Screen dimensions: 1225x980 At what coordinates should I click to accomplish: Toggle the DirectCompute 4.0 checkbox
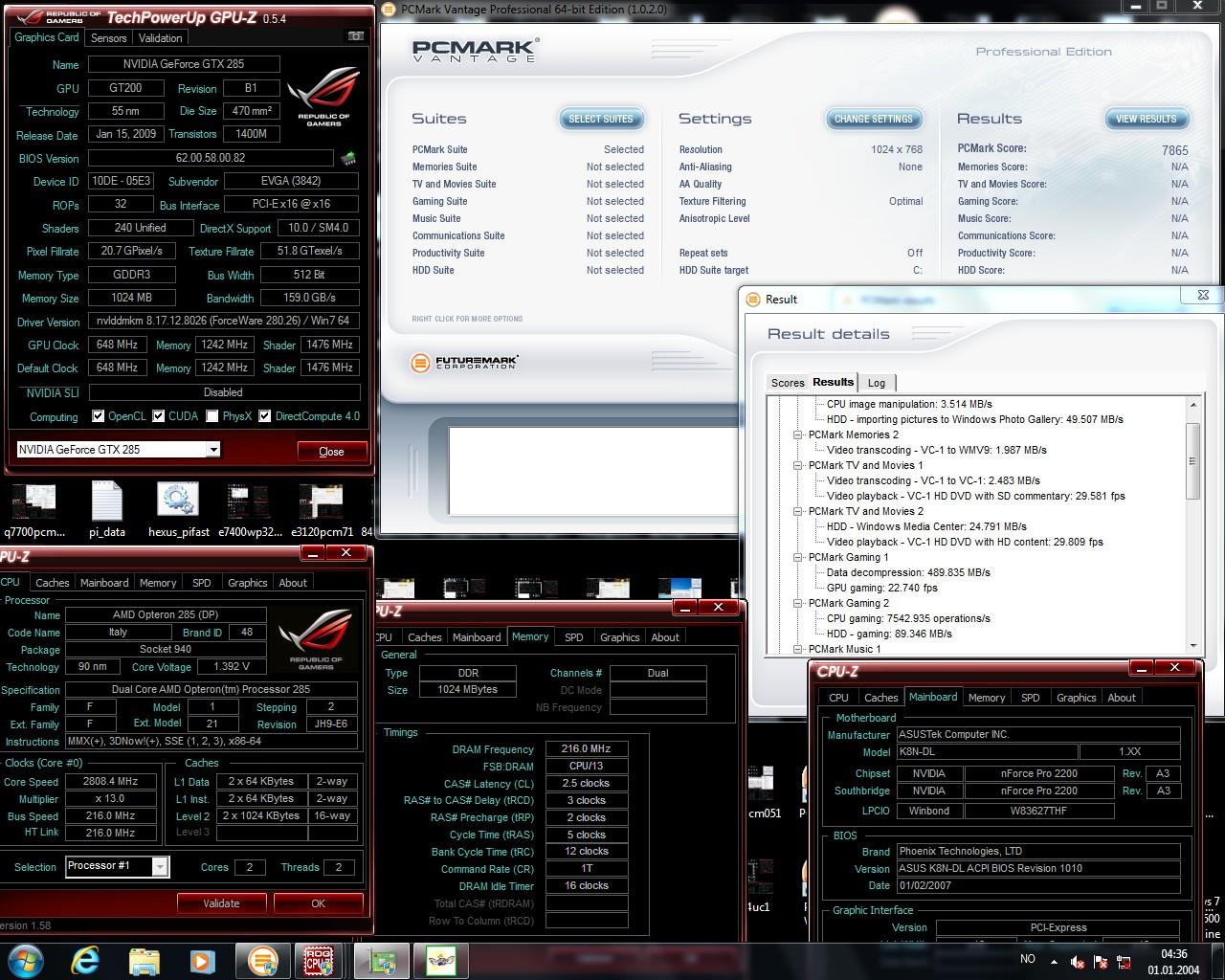pyautogui.click(x=265, y=416)
